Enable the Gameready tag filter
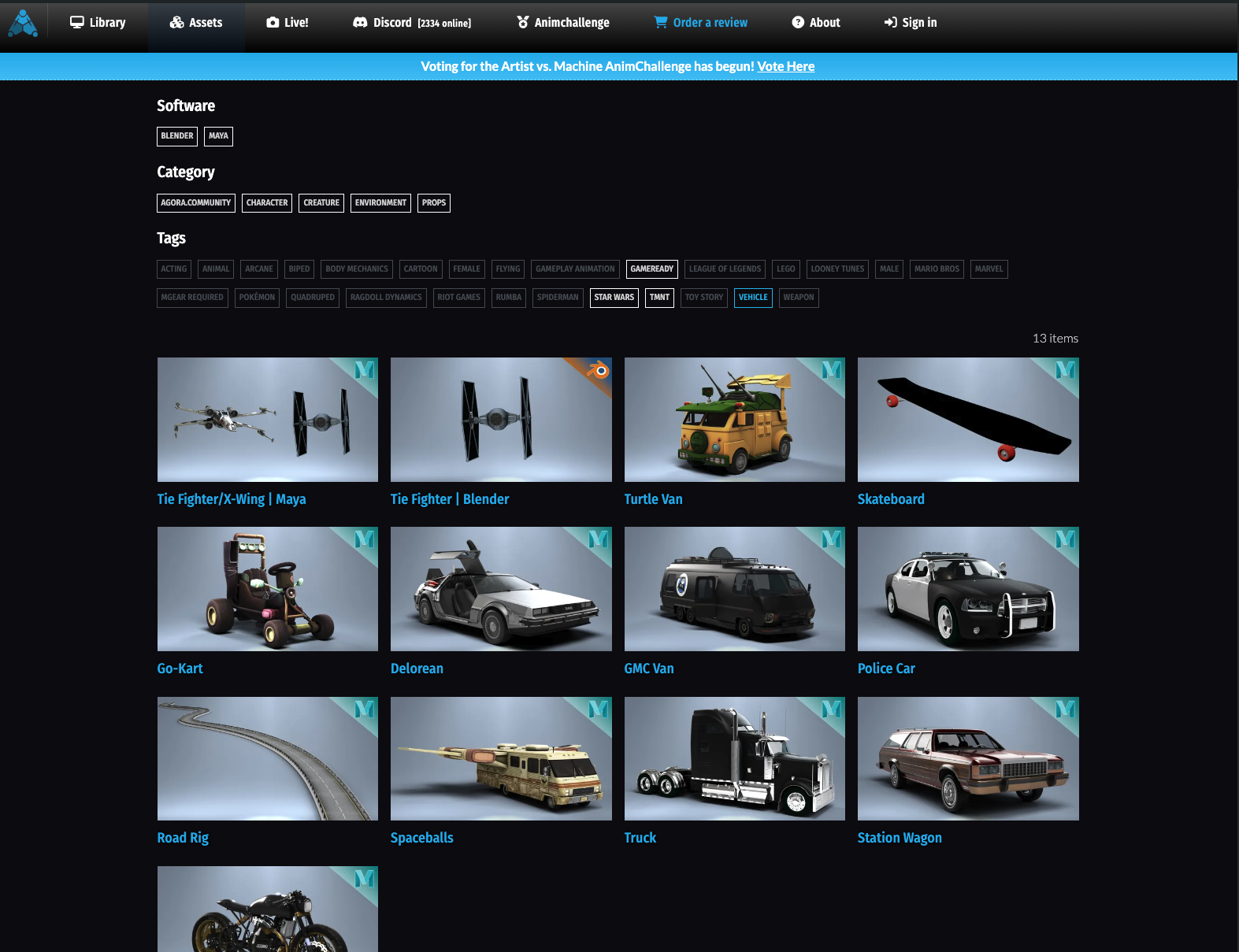Image resolution: width=1239 pixels, height=952 pixels. click(652, 269)
